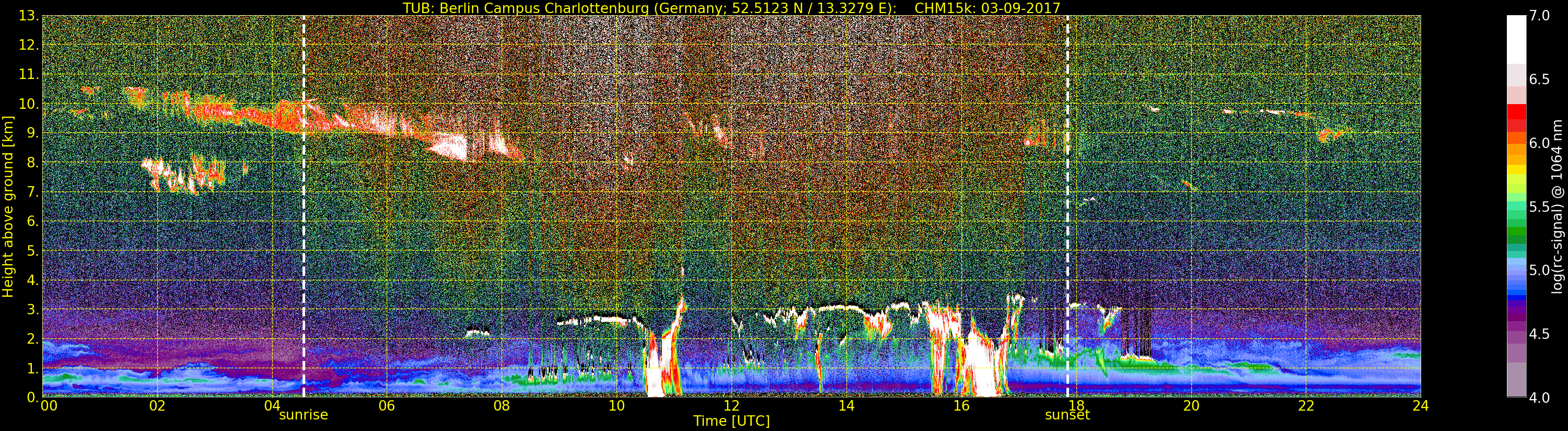Click the time axis tick '22'
The width and height of the screenshot is (1568, 431).
coord(1306,405)
